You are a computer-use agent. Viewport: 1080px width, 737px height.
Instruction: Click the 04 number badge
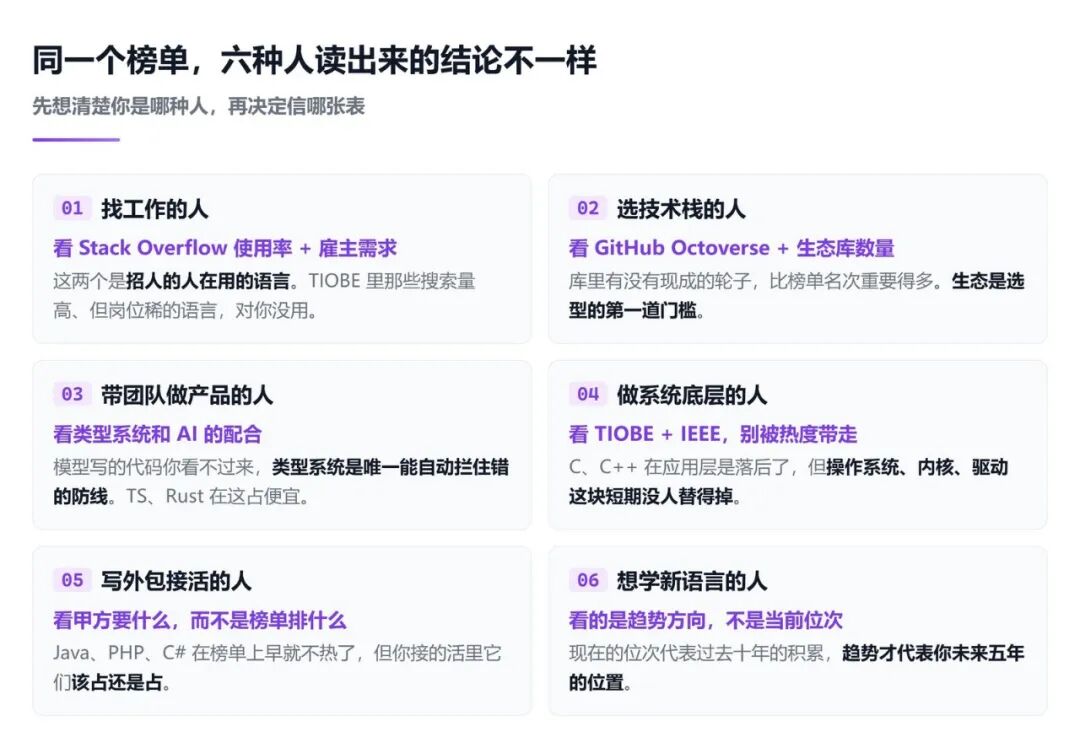tap(588, 394)
